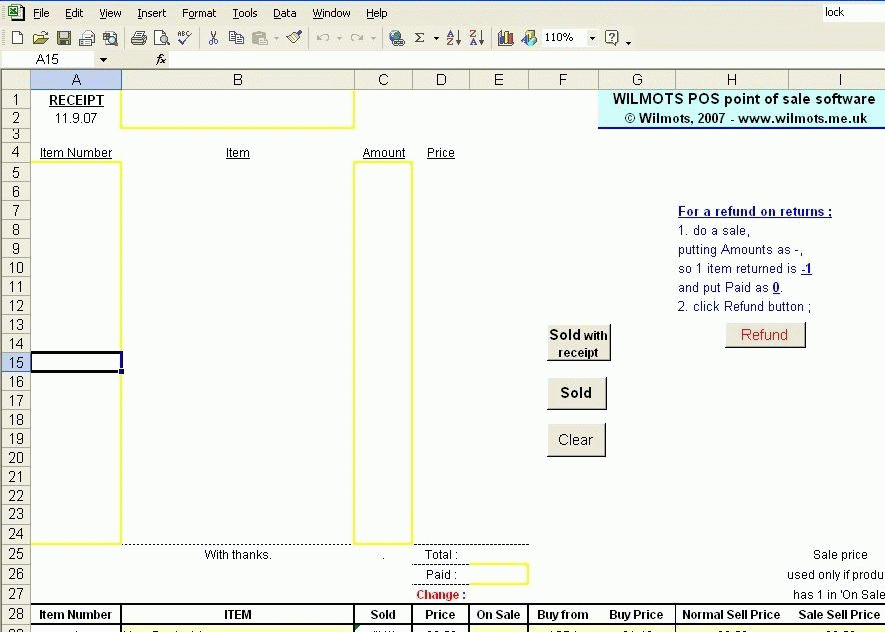The height and width of the screenshot is (632, 885).
Task: Click the Name Box showing A15
Action: click(49, 60)
